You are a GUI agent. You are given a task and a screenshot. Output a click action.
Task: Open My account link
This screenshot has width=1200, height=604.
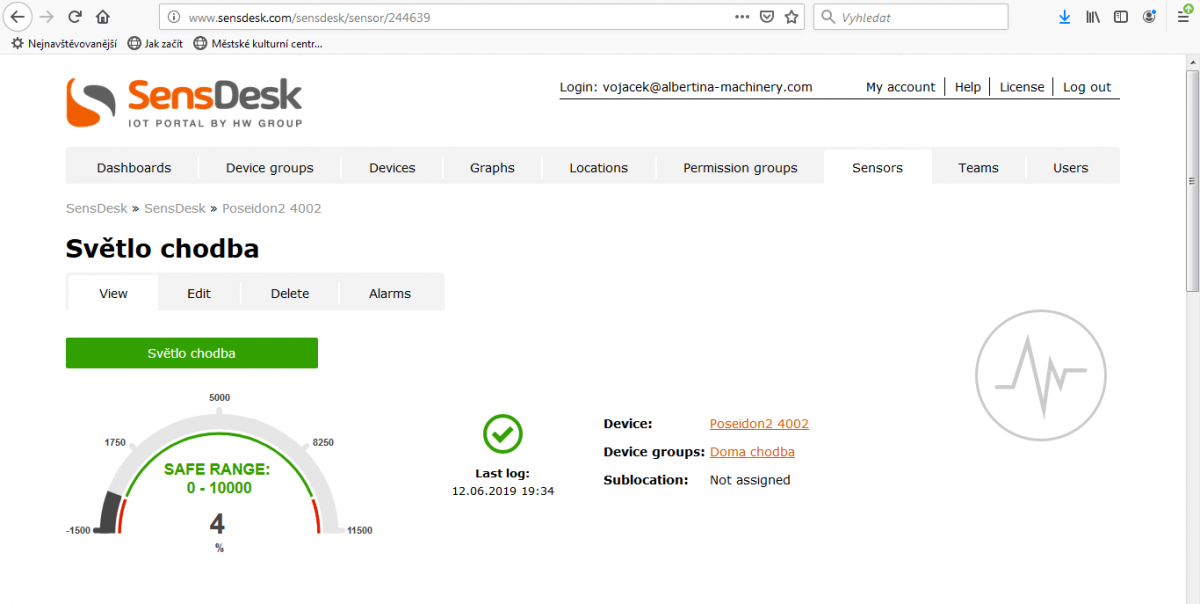point(901,87)
